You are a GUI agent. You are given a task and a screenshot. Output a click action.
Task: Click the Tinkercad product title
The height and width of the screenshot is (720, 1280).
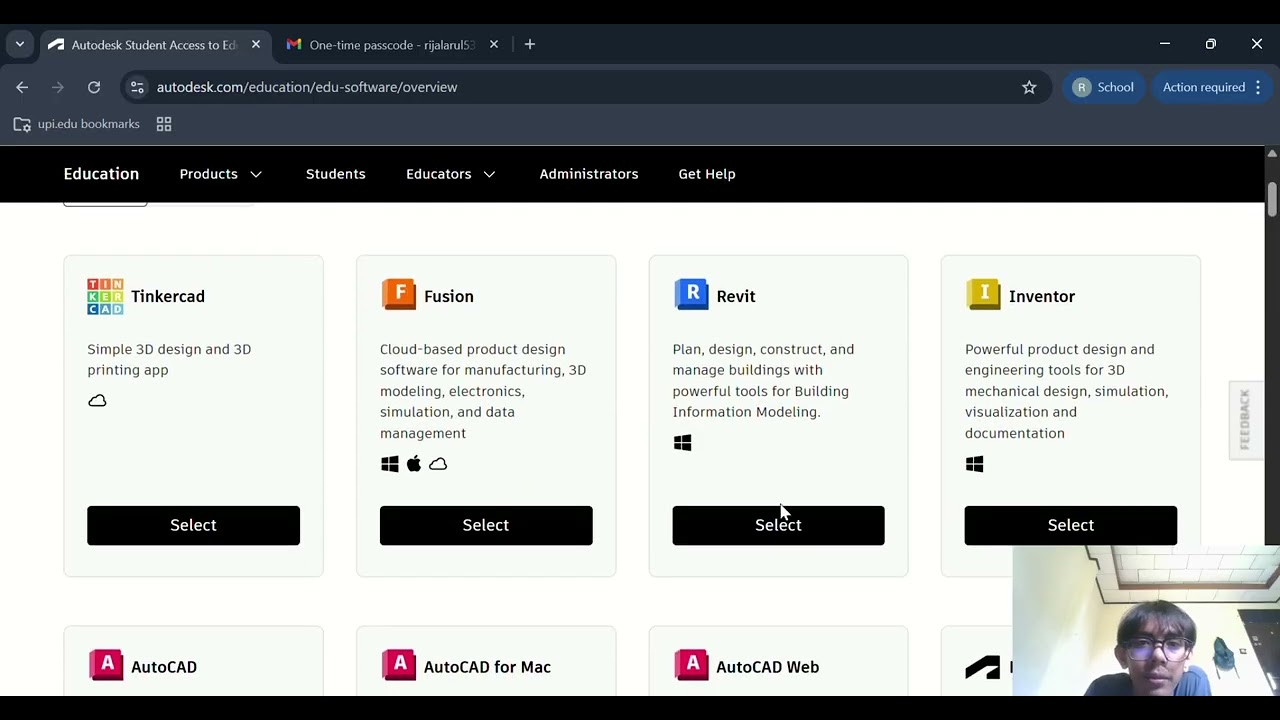[168, 296]
